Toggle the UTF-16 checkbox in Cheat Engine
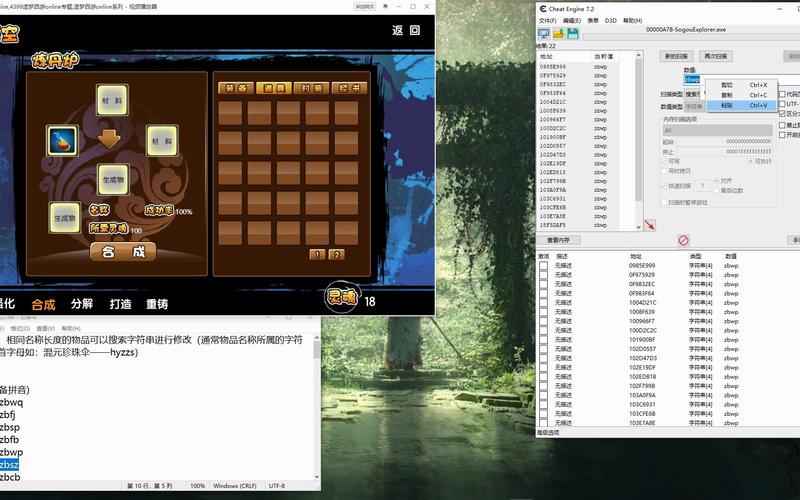The width and height of the screenshot is (800, 500). click(782, 104)
